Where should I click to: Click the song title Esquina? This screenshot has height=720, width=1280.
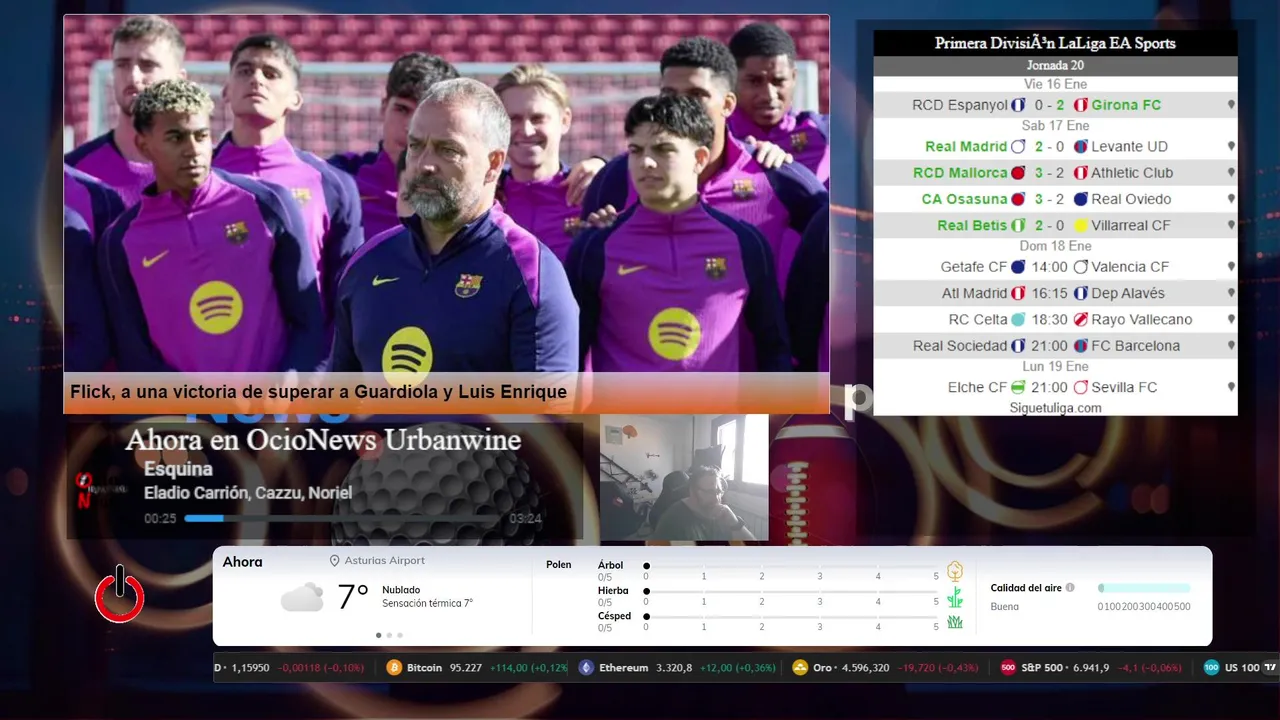tap(178, 469)
